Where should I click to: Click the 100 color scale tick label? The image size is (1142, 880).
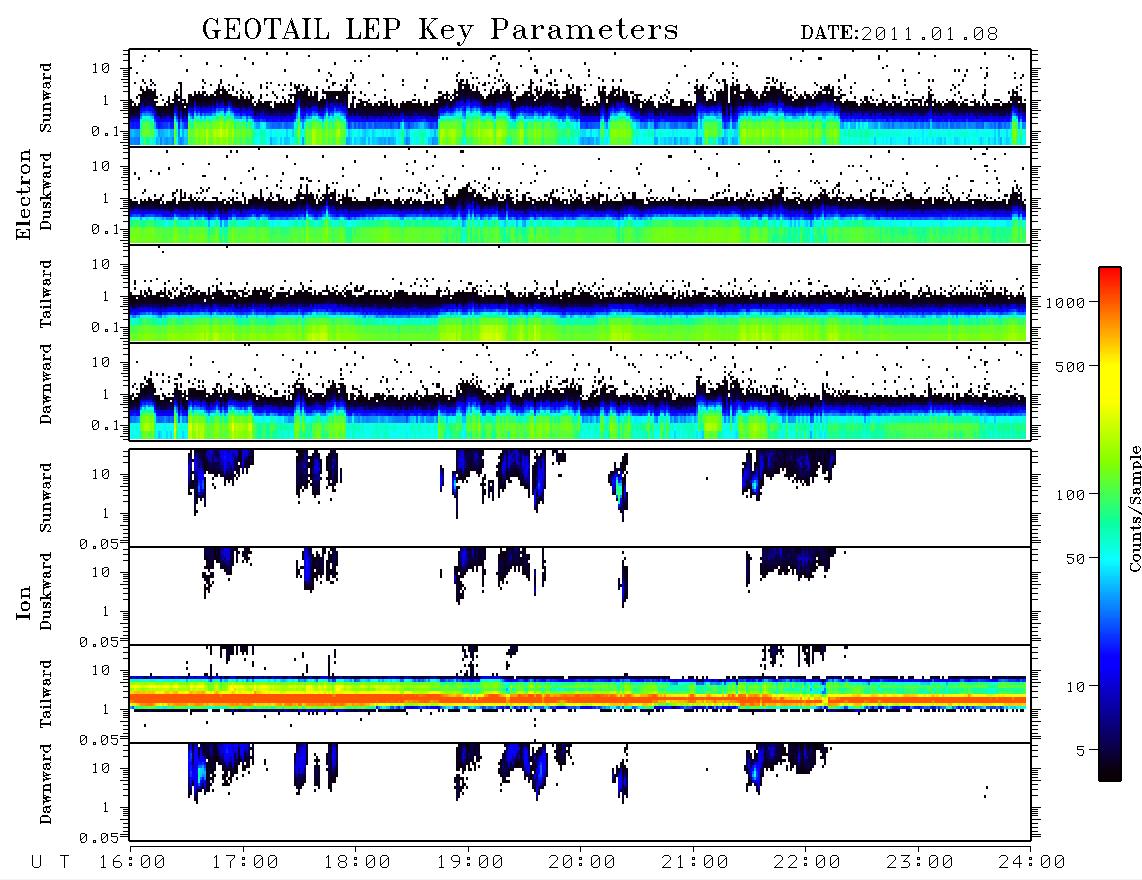[x=1070, y=495]
